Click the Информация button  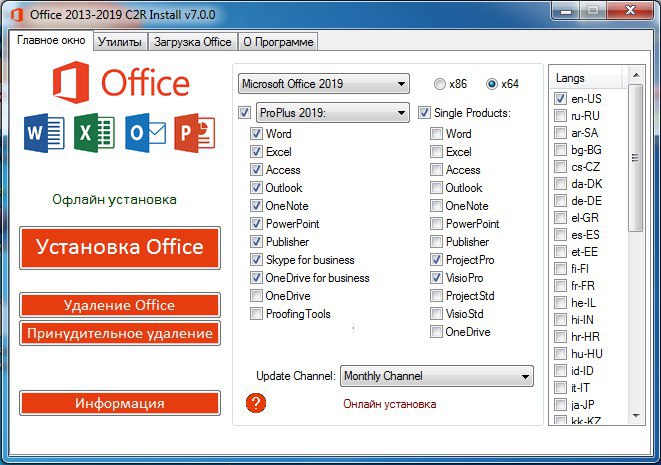coord(120,403)
